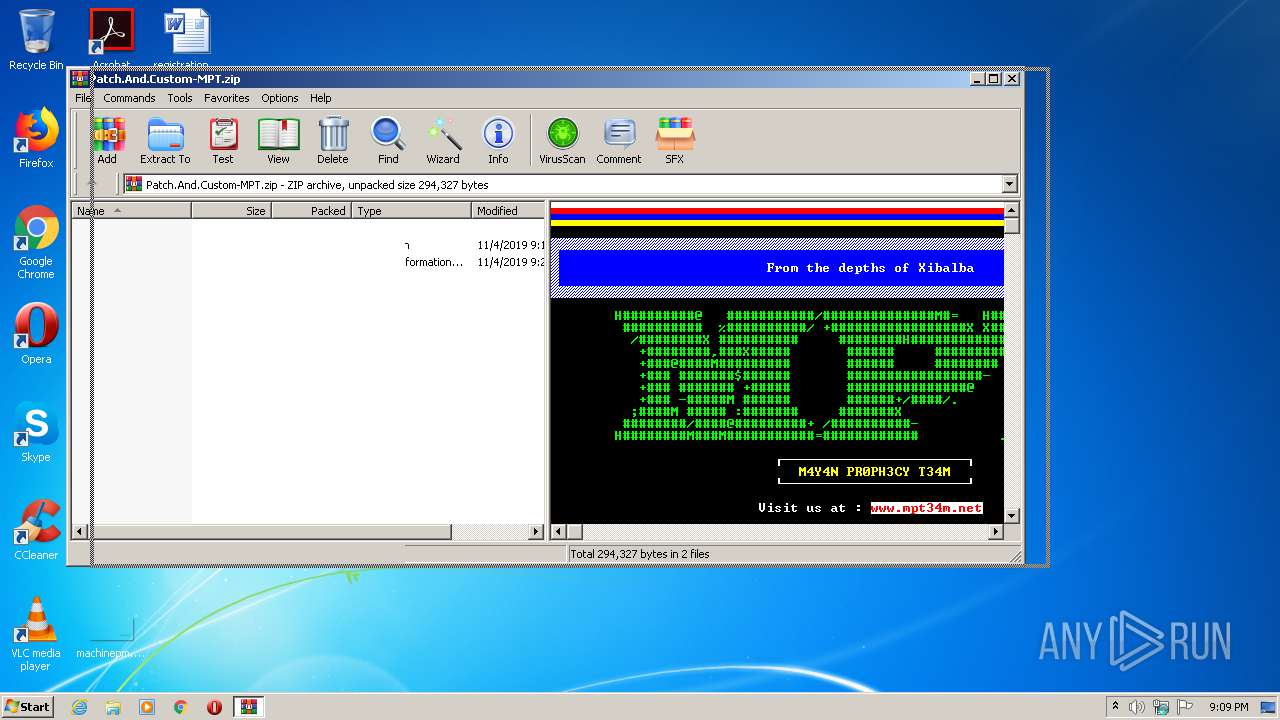Click comment pane scroll down arrow
Viewport: 1280px width, 720px height.
(1011, 516)
